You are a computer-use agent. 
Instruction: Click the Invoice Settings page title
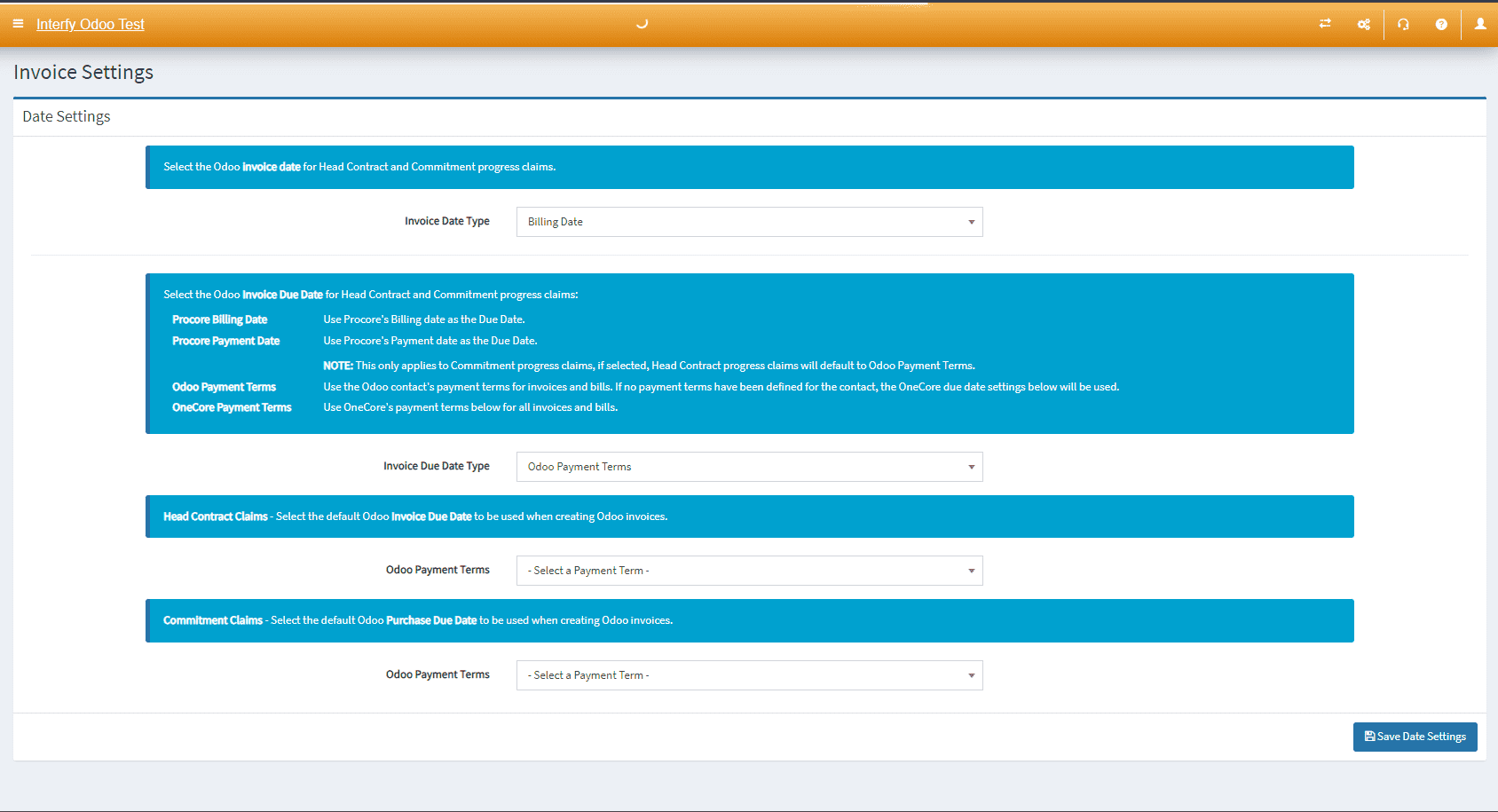[x=83, y=72]
